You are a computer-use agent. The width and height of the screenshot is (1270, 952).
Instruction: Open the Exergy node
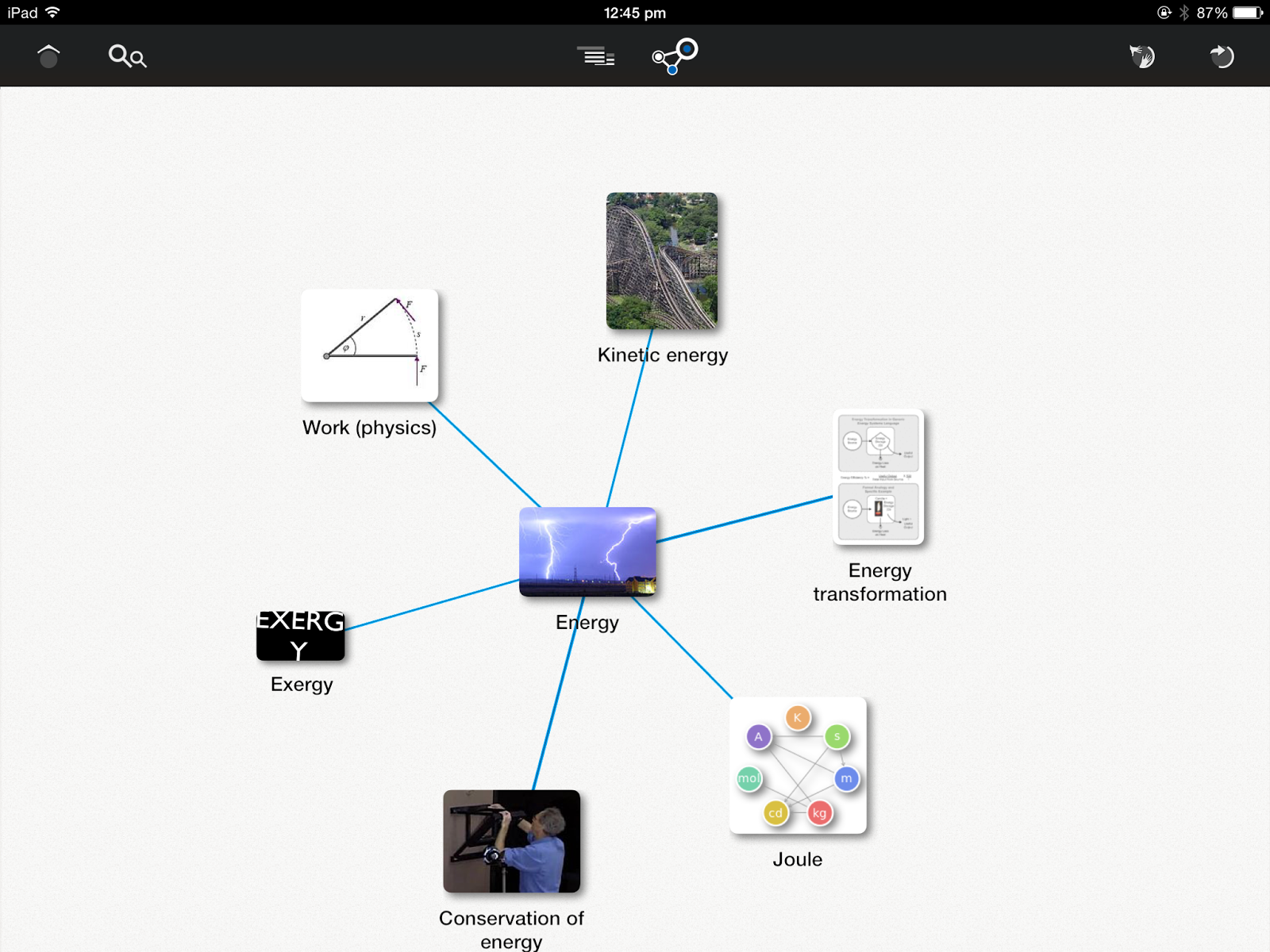coord(300,636)
